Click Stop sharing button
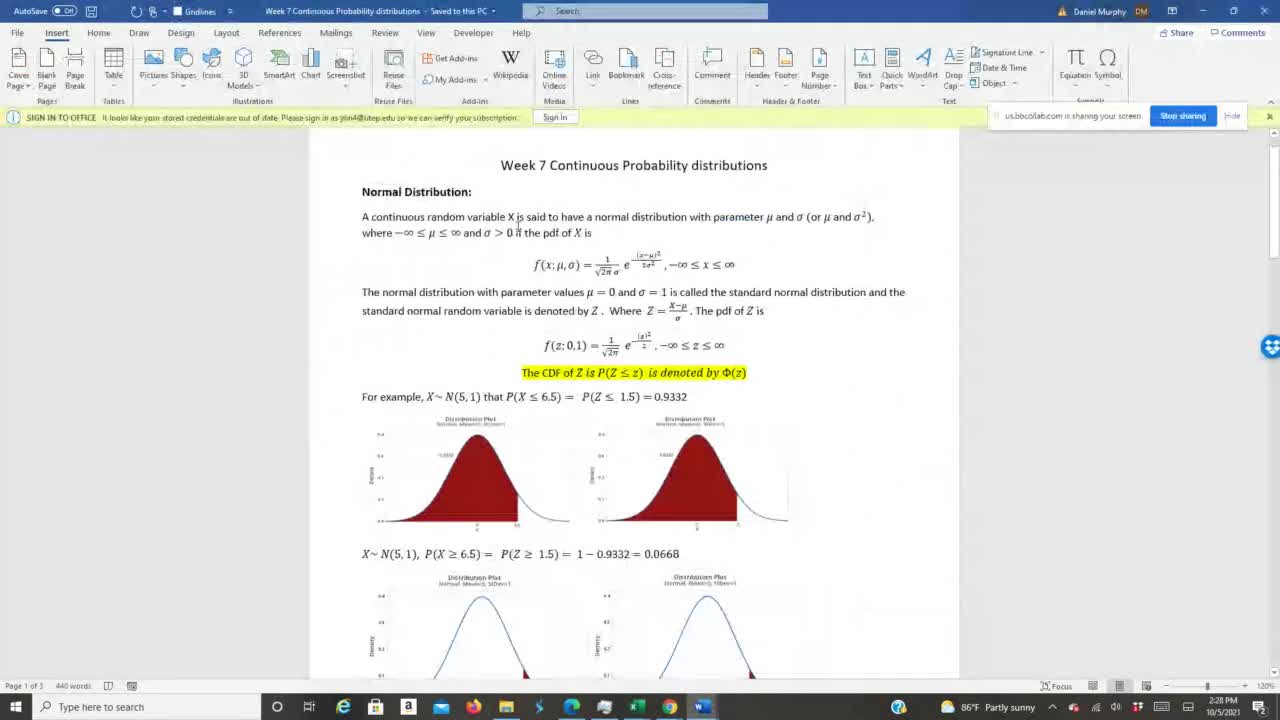This screenshot has width=1280, height=720. (1183, 116)
